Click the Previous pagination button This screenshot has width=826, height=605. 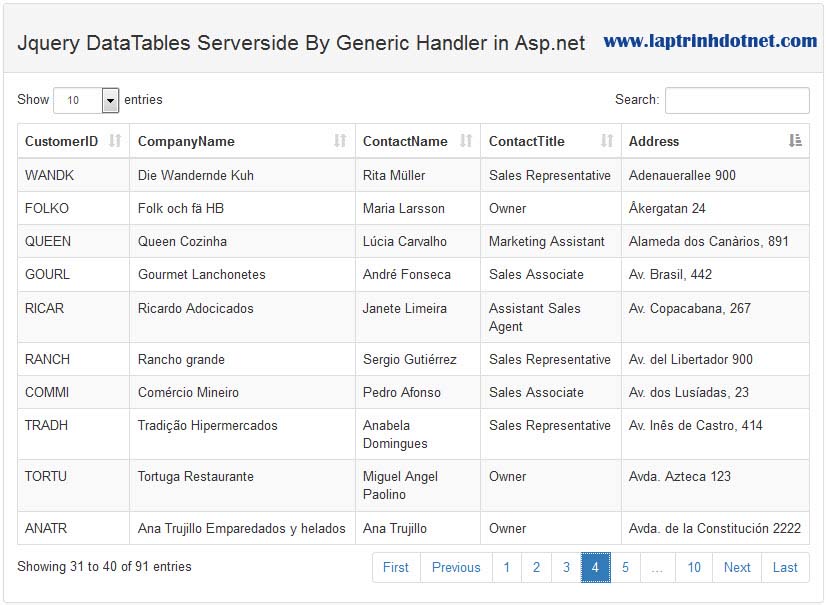[x=456, y=567]
